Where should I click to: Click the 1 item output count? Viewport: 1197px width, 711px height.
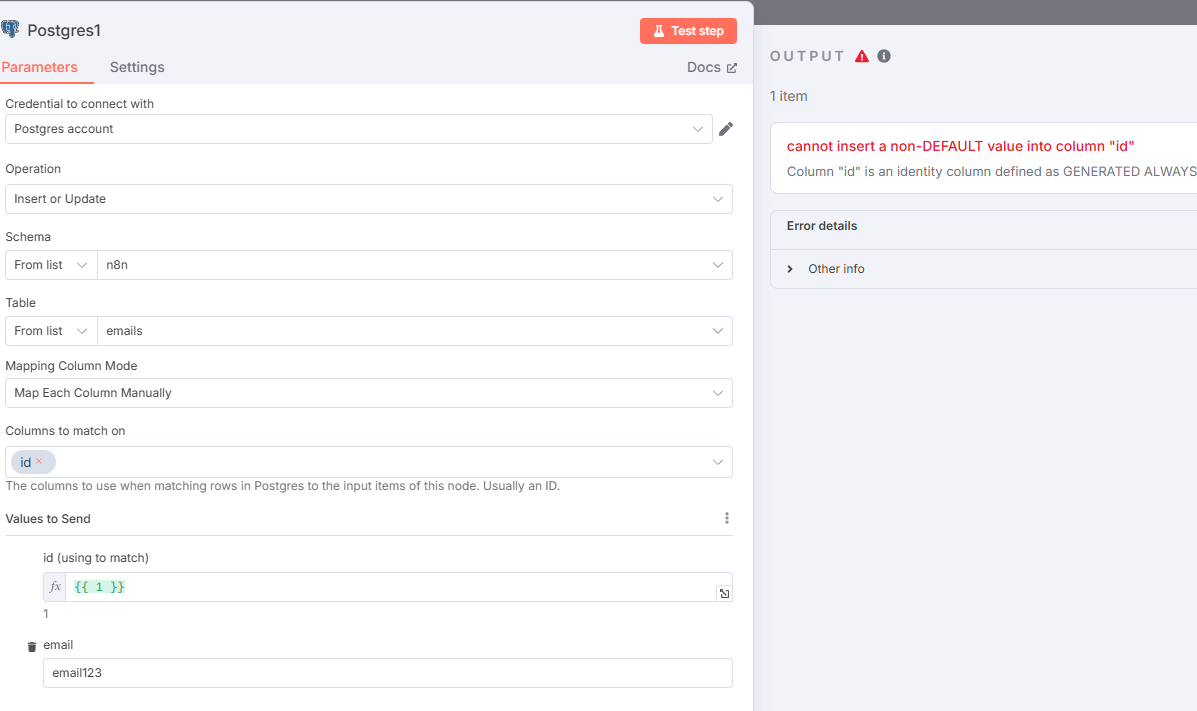(x=789, y=96)
